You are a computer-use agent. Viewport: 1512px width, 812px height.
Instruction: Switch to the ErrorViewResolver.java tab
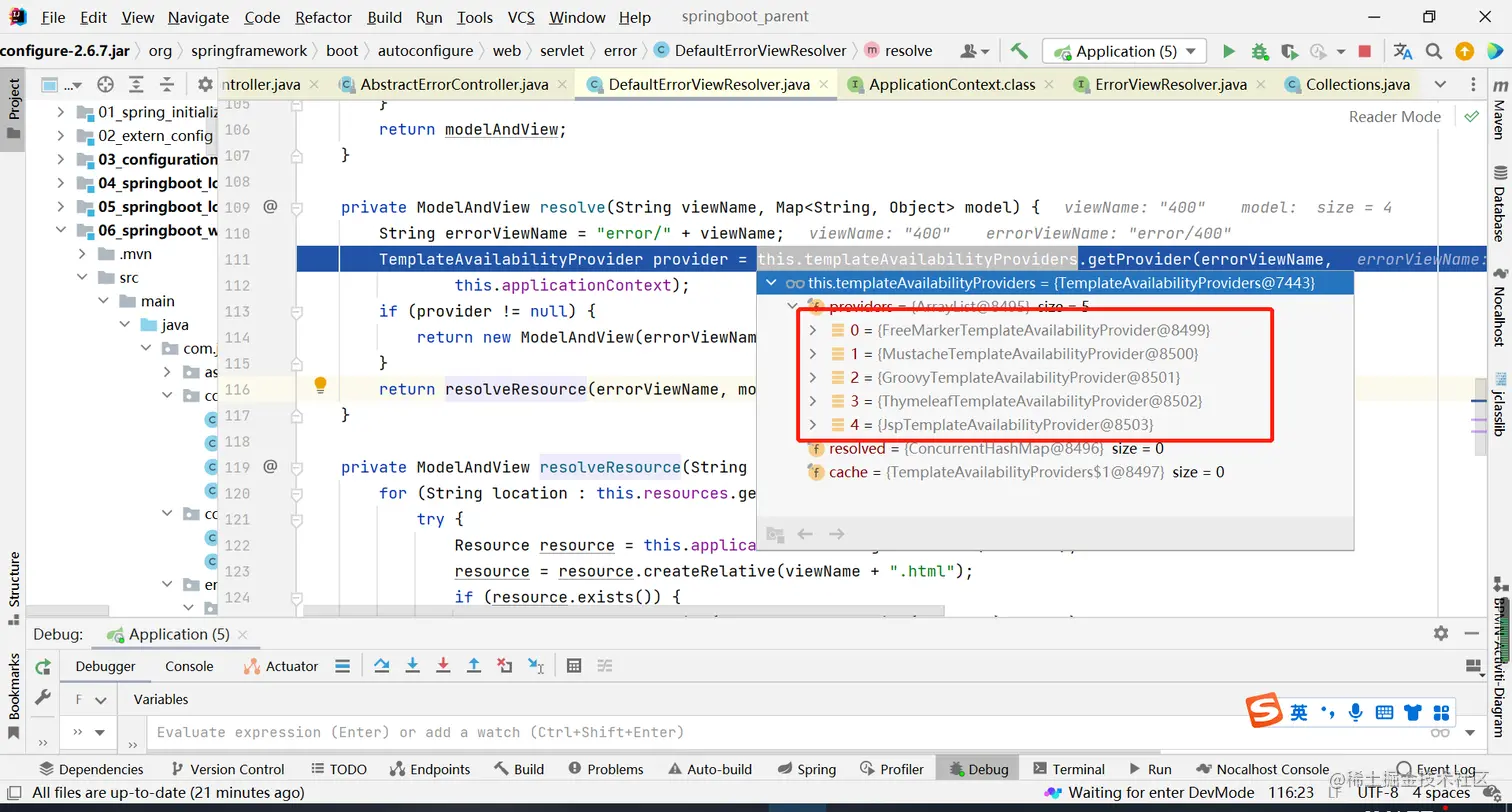tap(1170, 85)
